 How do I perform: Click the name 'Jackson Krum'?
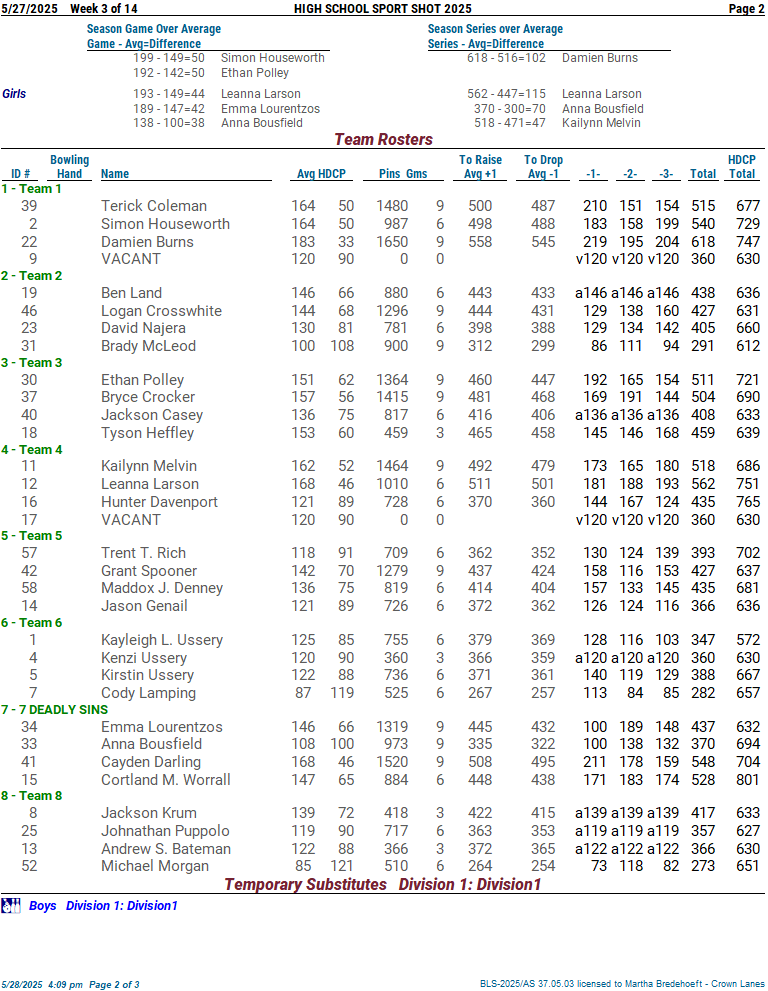point(149,813)
